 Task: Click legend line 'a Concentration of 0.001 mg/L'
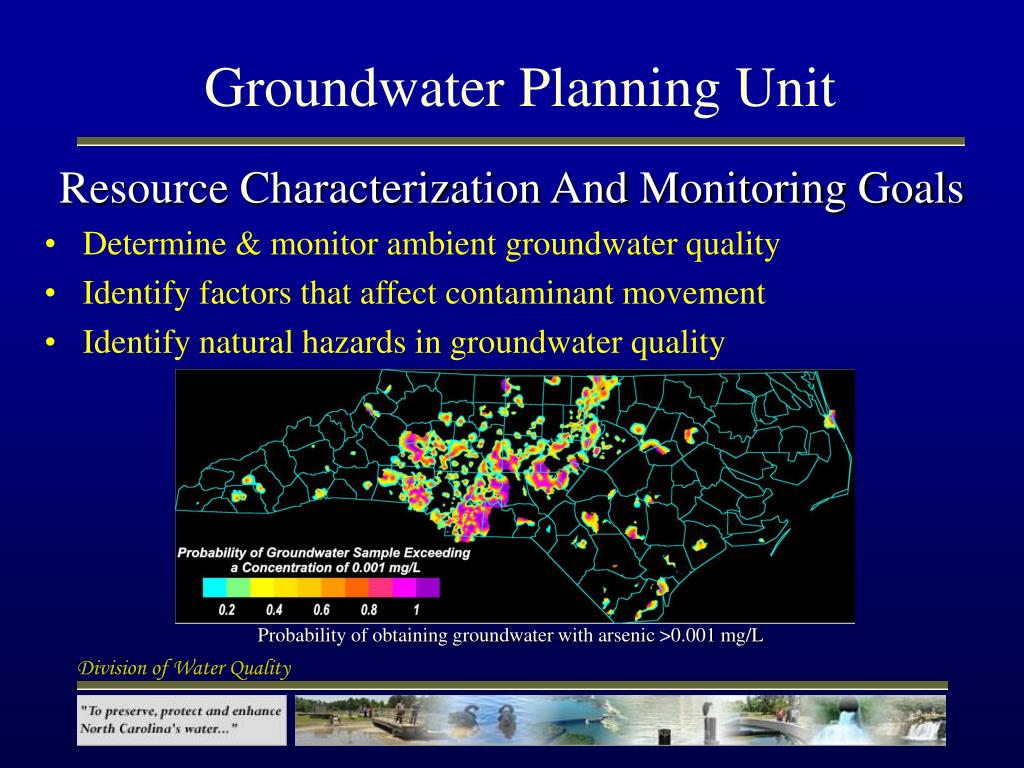click(x=325, y=568)
